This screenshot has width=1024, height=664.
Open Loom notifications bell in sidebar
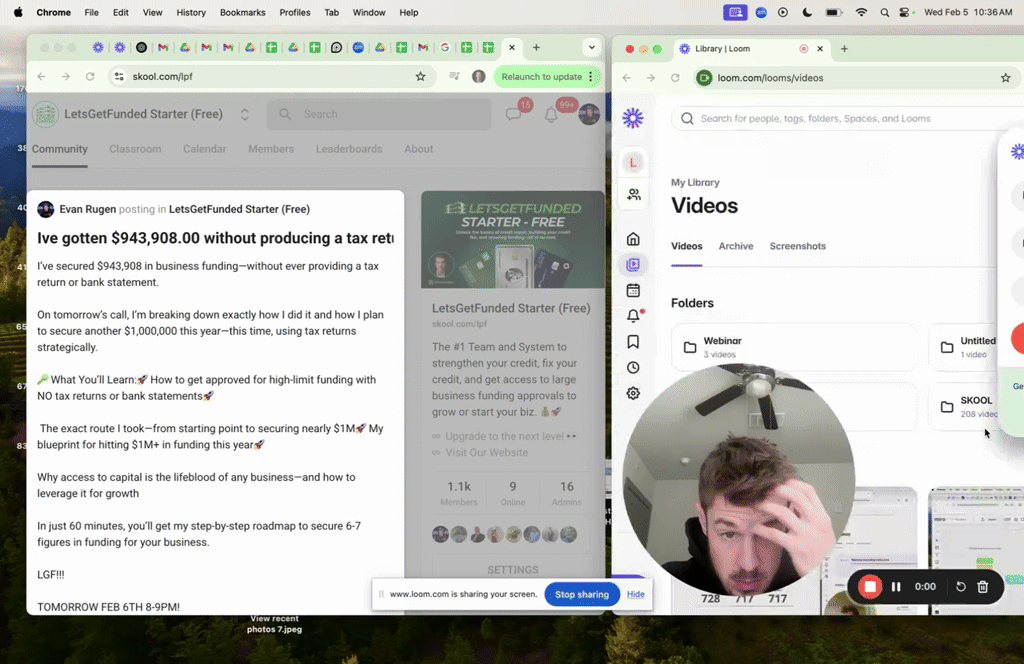pos(633,316)
